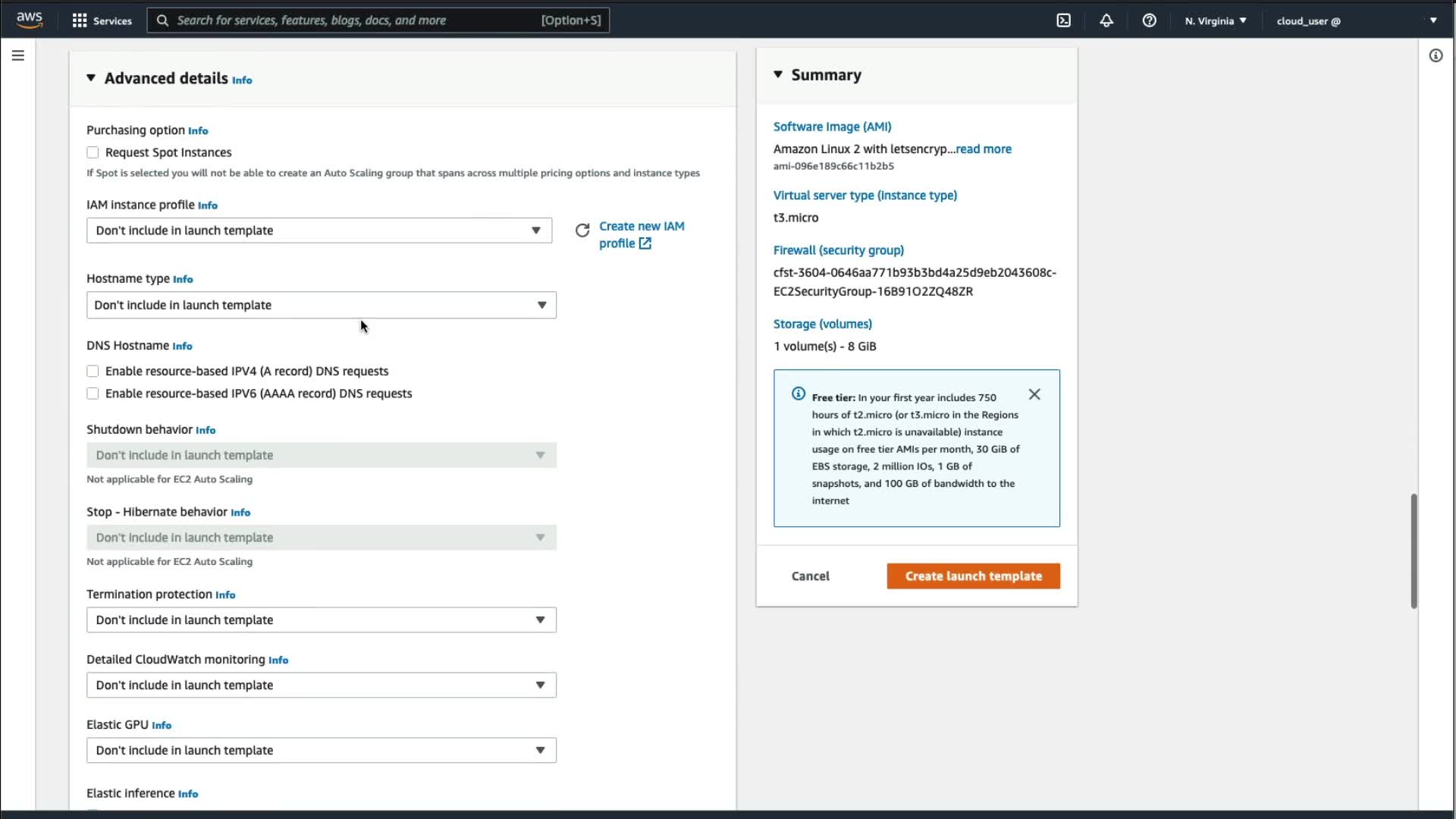Open the left hamburger navigation menu
This screenshot has height=819, width=1456.
18,55
